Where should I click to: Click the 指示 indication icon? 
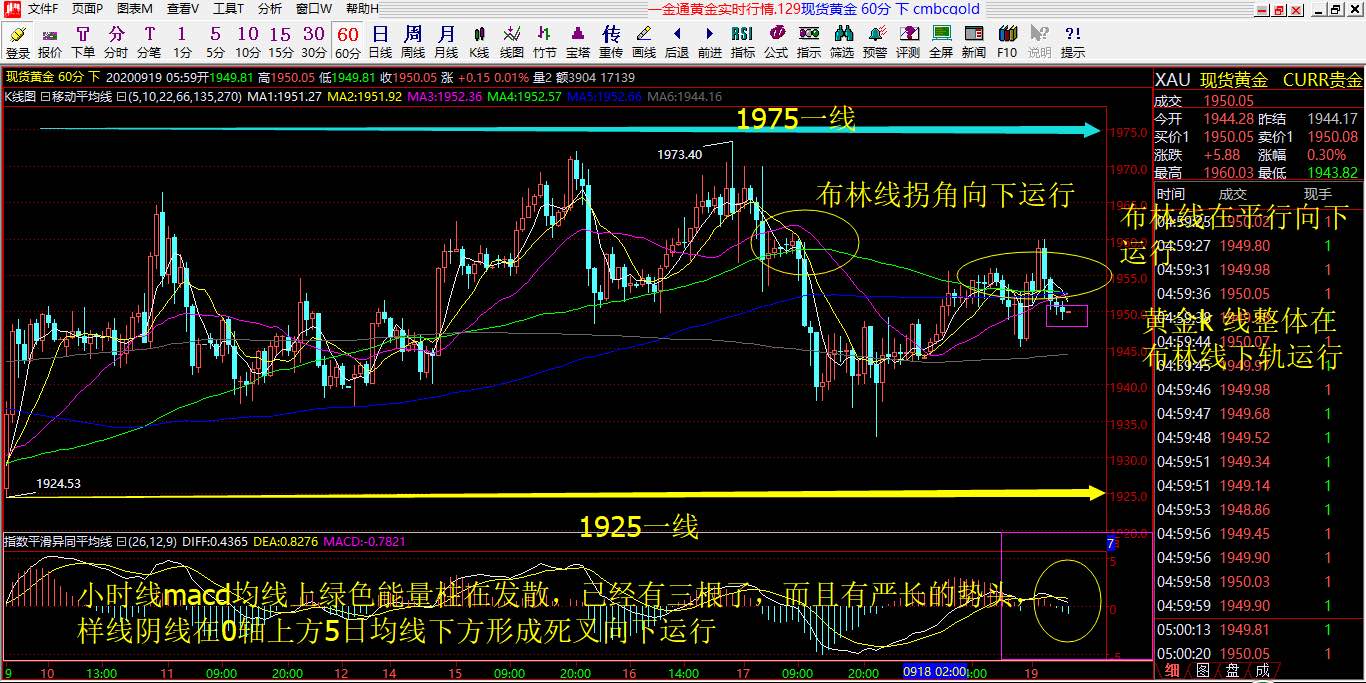pyautogui.click(x=809, y=42)
